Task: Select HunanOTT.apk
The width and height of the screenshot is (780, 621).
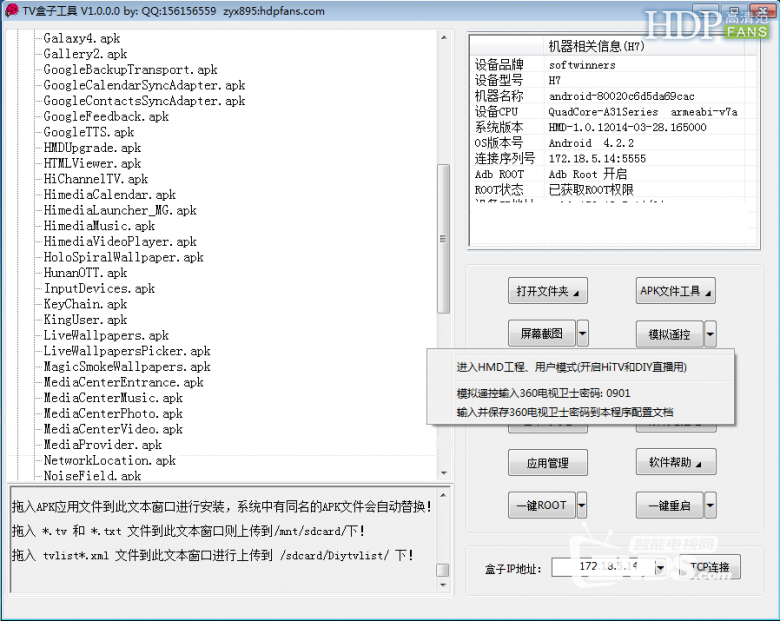Action: click(85, 273)
